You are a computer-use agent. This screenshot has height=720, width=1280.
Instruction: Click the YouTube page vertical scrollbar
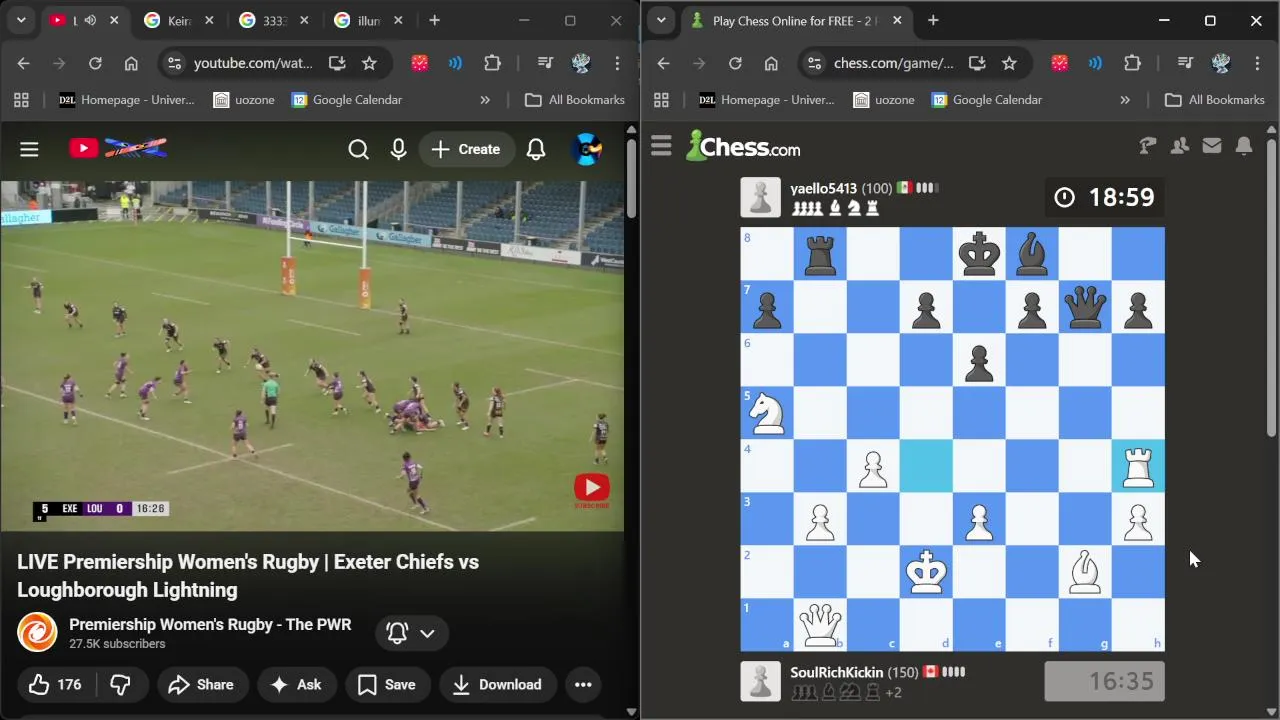point(631,179)
